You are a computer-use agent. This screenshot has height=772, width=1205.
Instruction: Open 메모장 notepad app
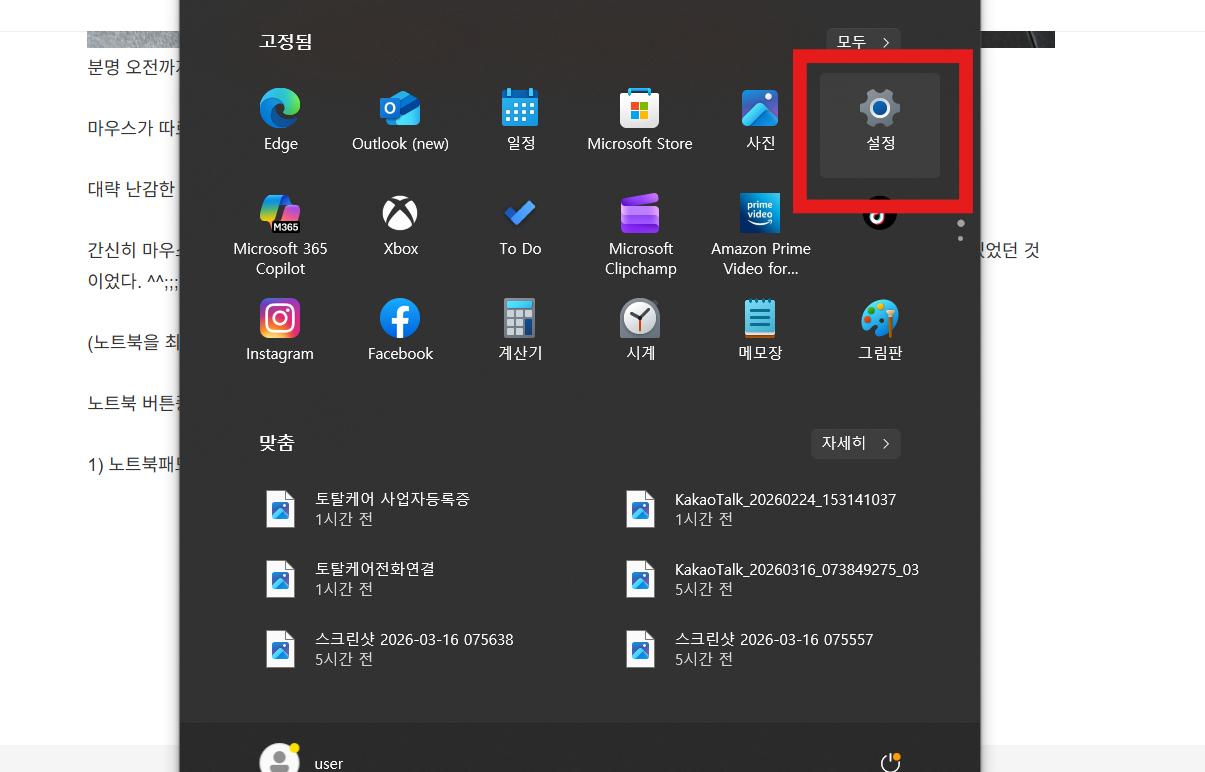click(760, 332)
